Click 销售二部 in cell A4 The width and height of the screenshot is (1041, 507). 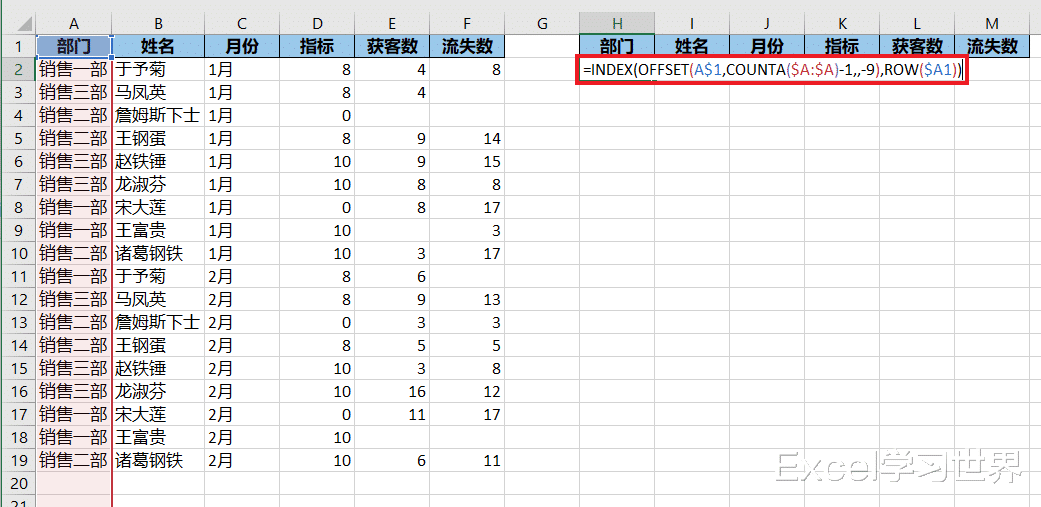[73, 115]
